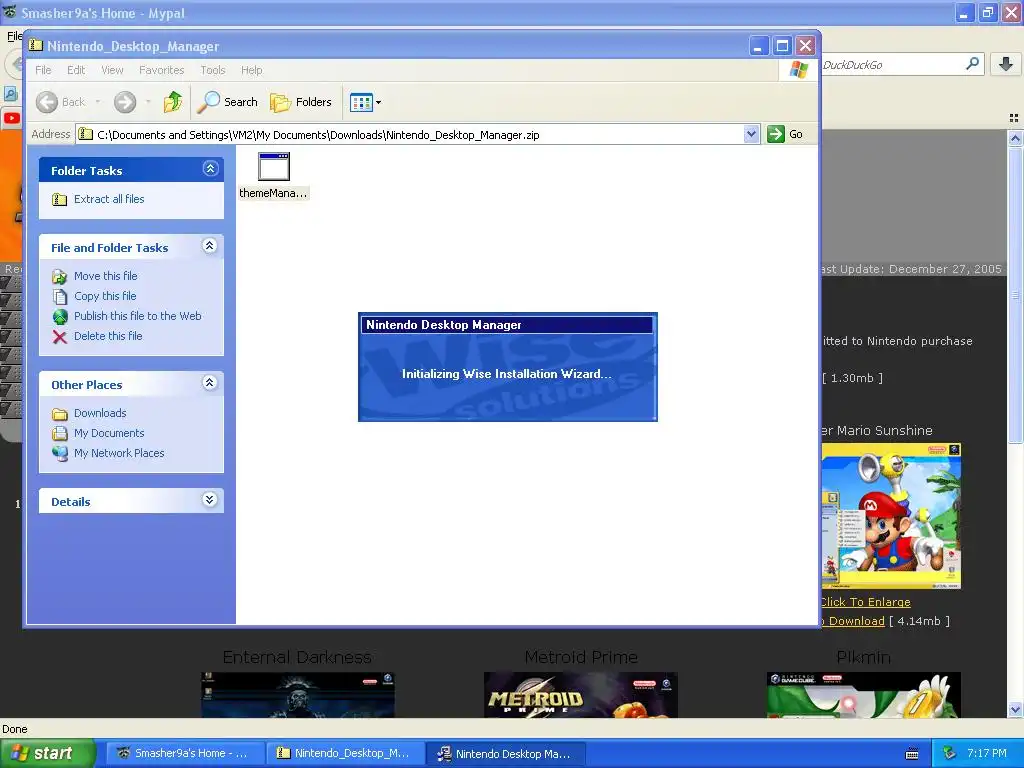This screenshot has width=1024, height=768.
Task: Click Copy this file
Action: pos(105,296)
